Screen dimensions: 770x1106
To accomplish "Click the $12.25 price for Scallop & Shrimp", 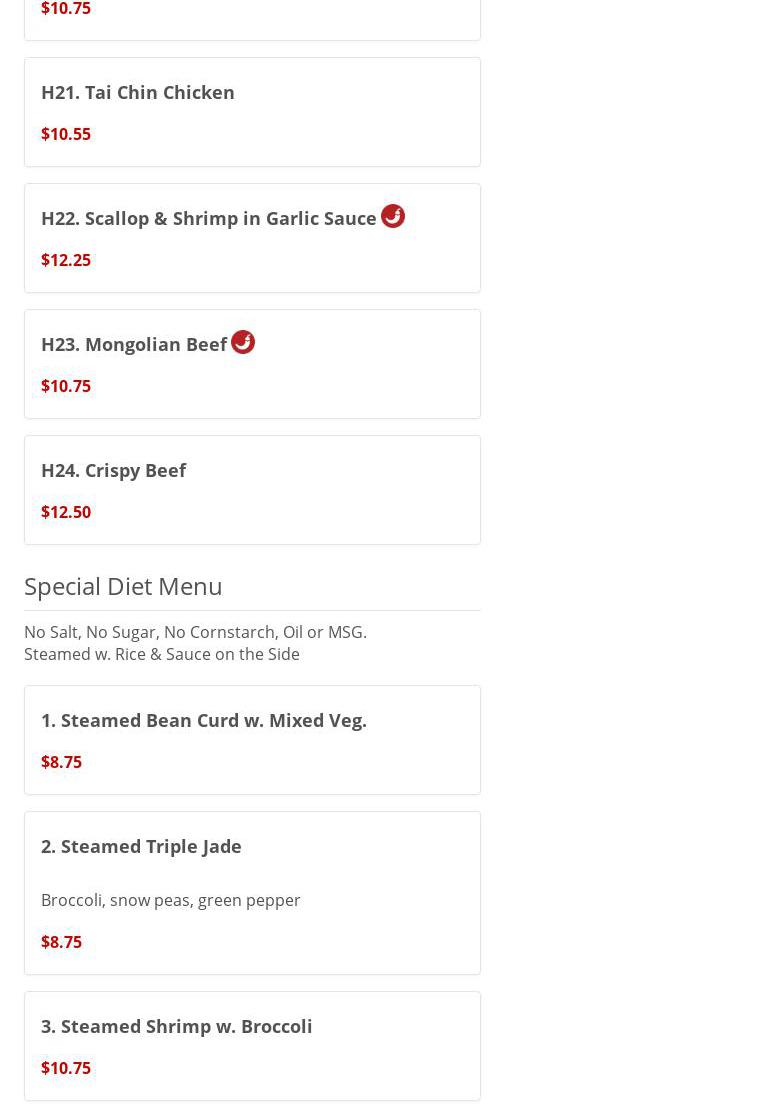I will click(66, 260).
